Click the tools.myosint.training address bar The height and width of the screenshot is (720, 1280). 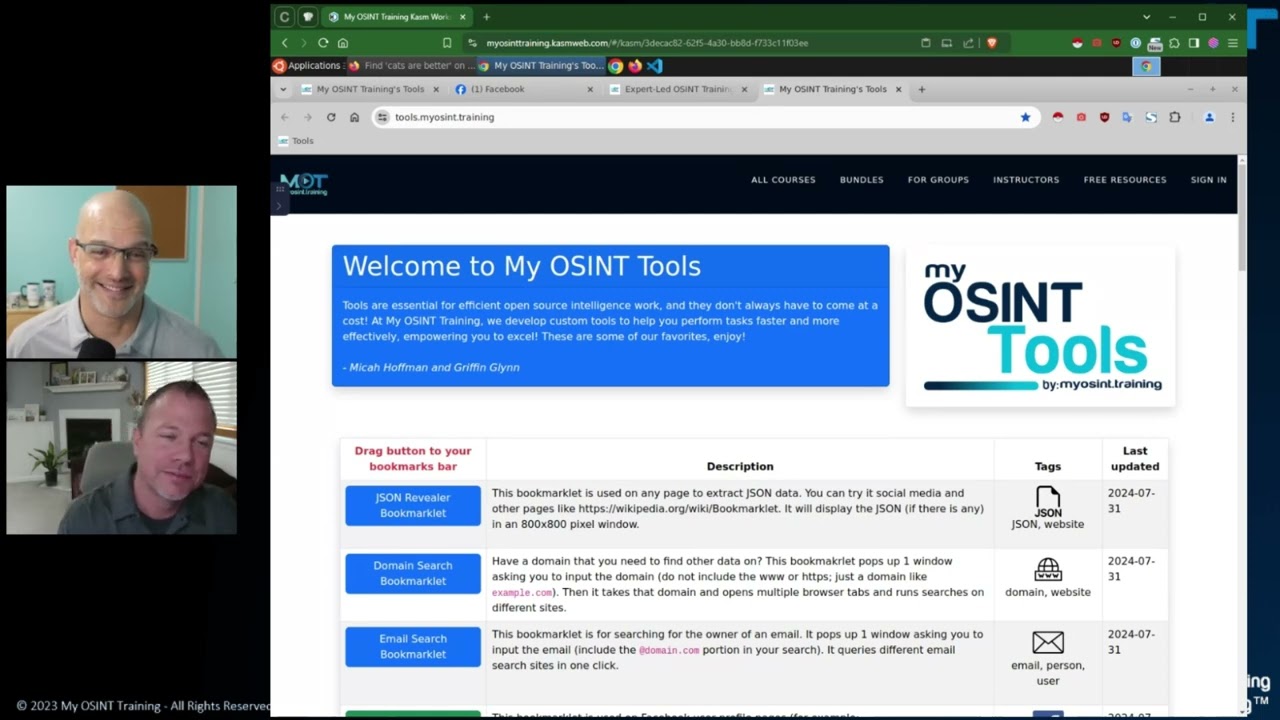[x=705, y=117]
